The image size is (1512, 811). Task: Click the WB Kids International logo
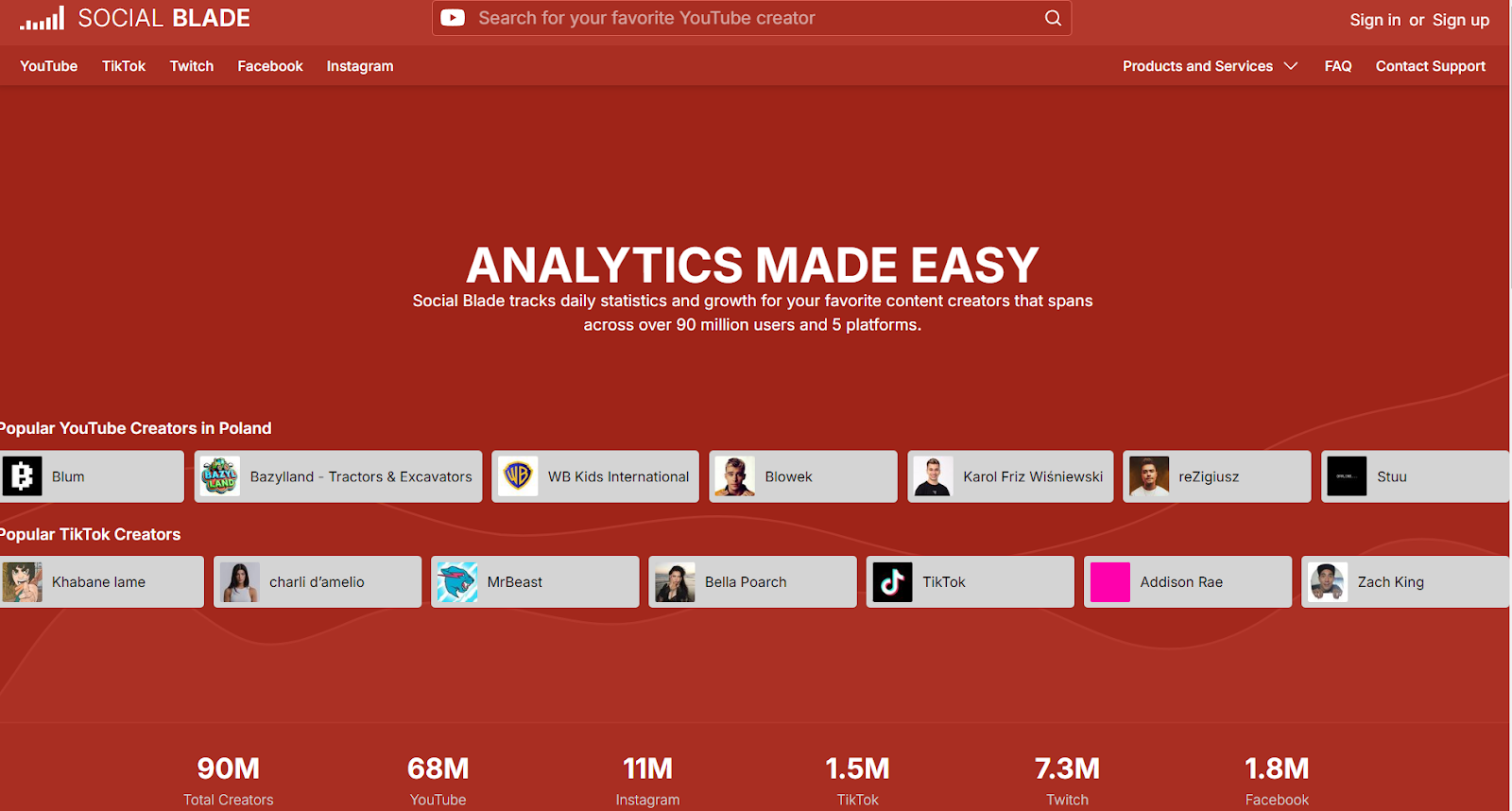coord(518,476)
